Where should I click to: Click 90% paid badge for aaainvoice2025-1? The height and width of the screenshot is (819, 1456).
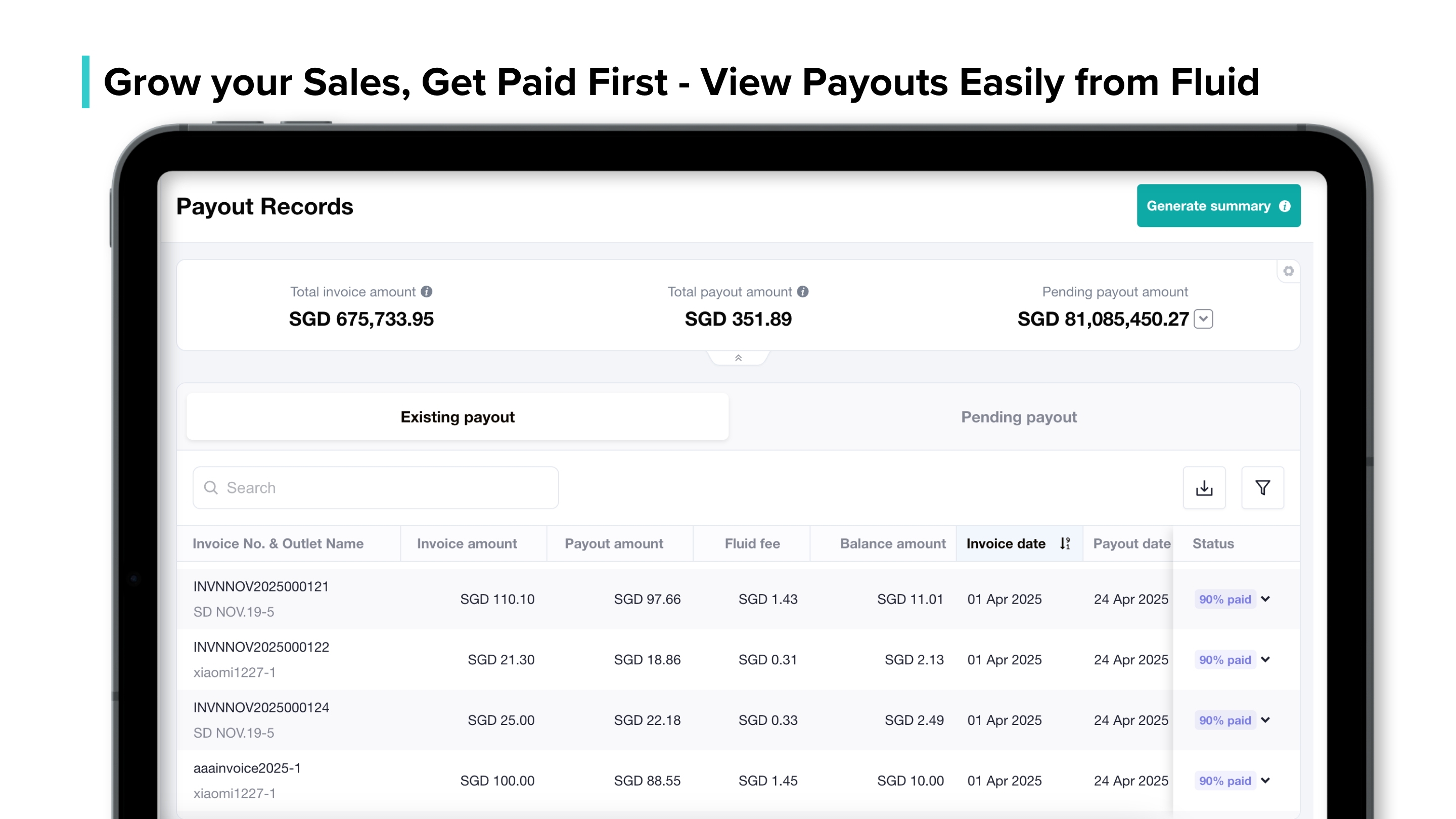1225,781
